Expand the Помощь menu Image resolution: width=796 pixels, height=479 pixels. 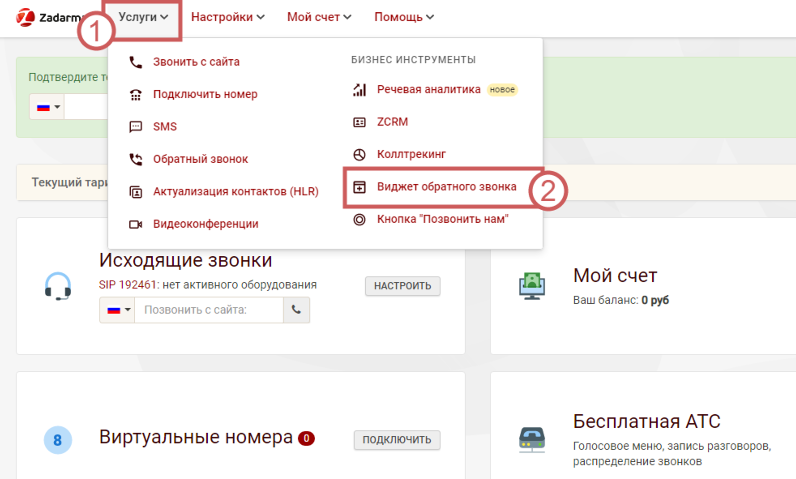(404, 17)
